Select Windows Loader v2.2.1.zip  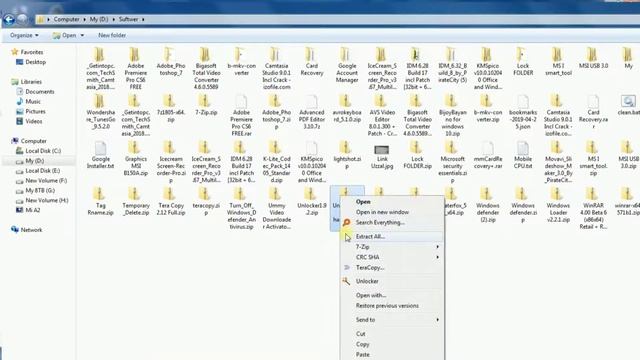pos(558,205)
